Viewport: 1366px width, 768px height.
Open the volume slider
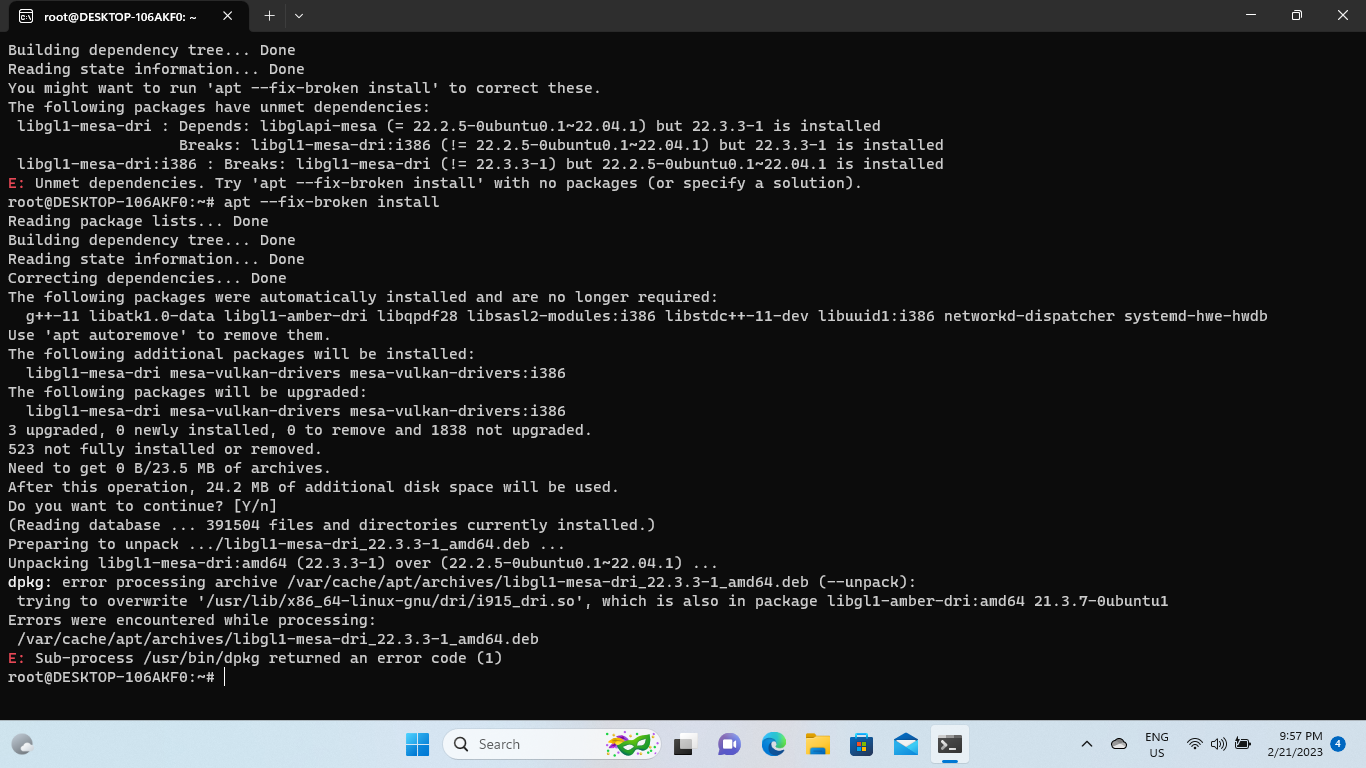point(1219,744)
